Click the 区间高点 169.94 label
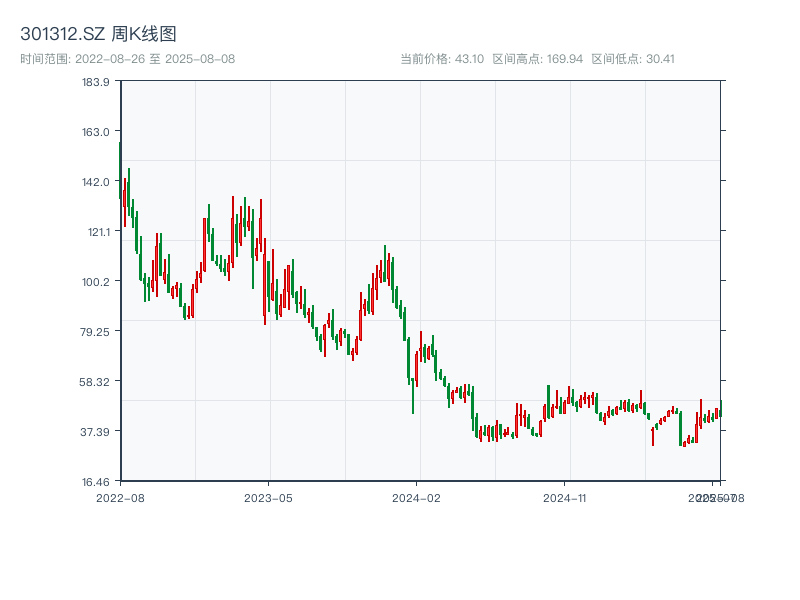This screenshot has height=600, width=800. 537,59
